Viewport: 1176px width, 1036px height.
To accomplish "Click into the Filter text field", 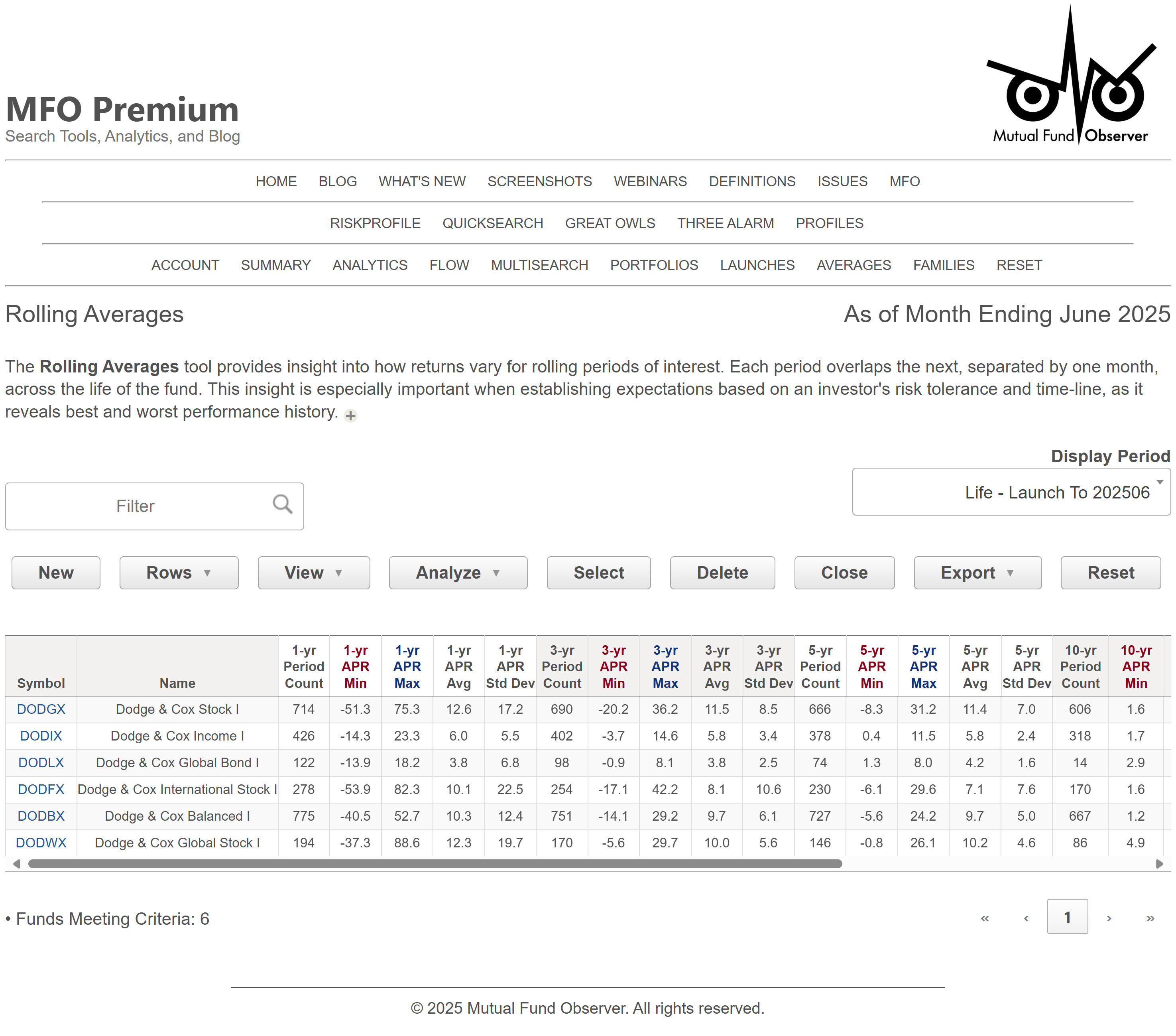I will (135, 506).
